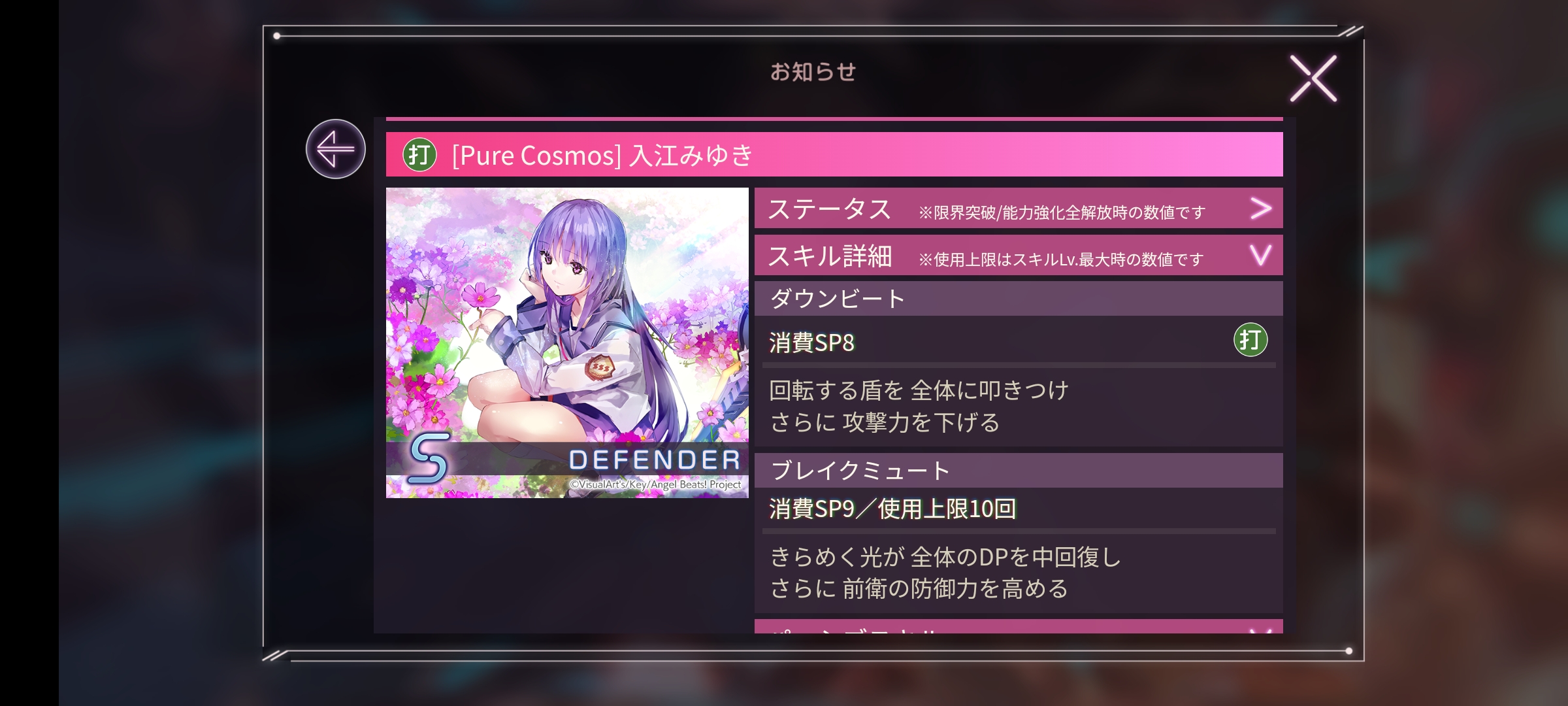Click the ブレイクミュート description about DP回復
Viewport: 1568px width, 706px height.
pyautogui.click(x=945, y=573)
